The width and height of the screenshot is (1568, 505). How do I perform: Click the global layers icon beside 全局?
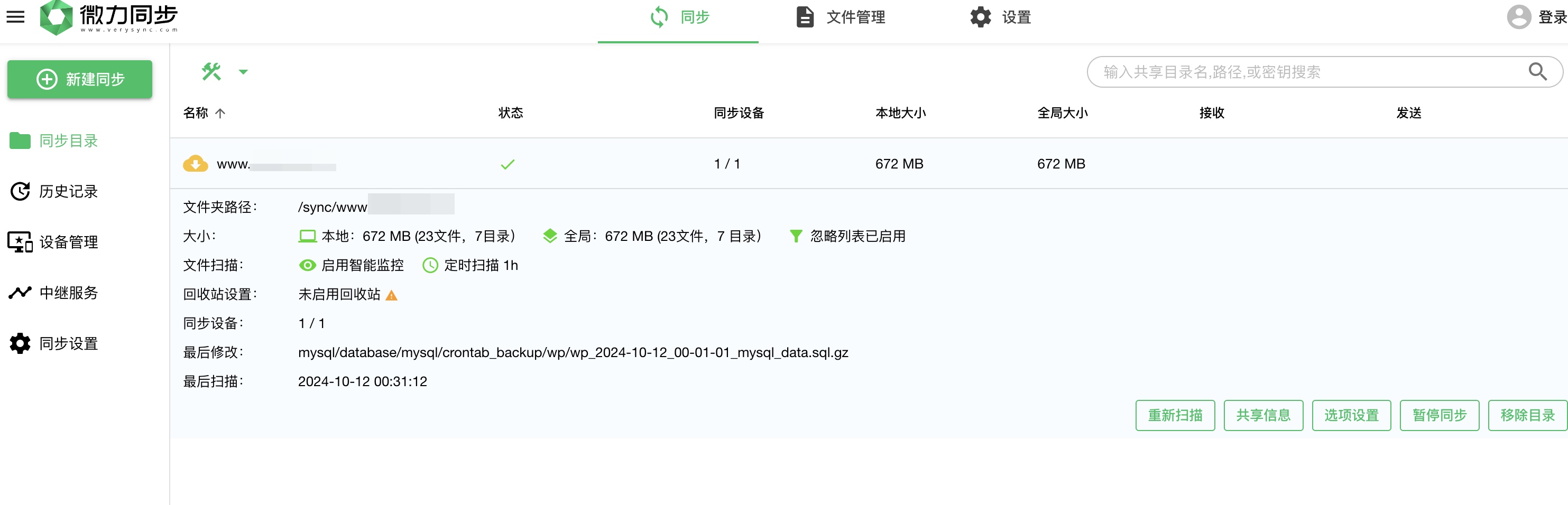coord(550,236)
